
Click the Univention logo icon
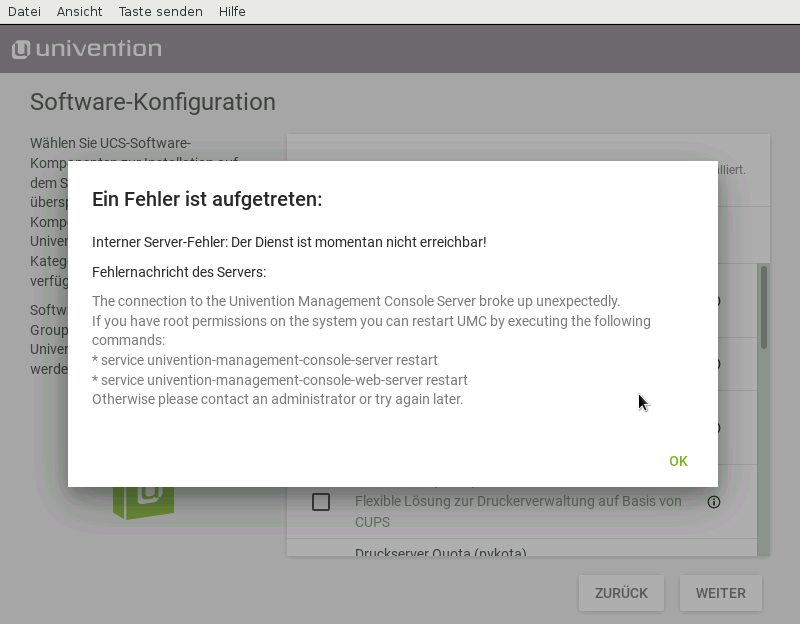[x=20, y=49]
